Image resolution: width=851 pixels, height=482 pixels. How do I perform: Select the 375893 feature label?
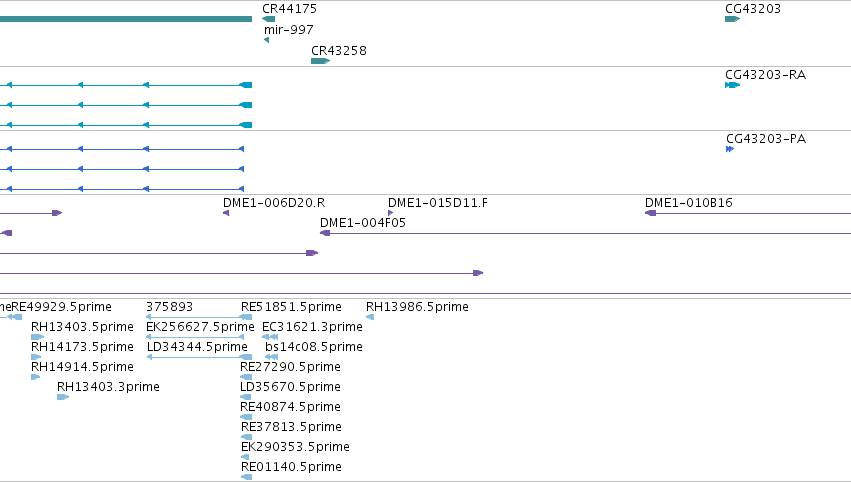click(x=169, y=307)
